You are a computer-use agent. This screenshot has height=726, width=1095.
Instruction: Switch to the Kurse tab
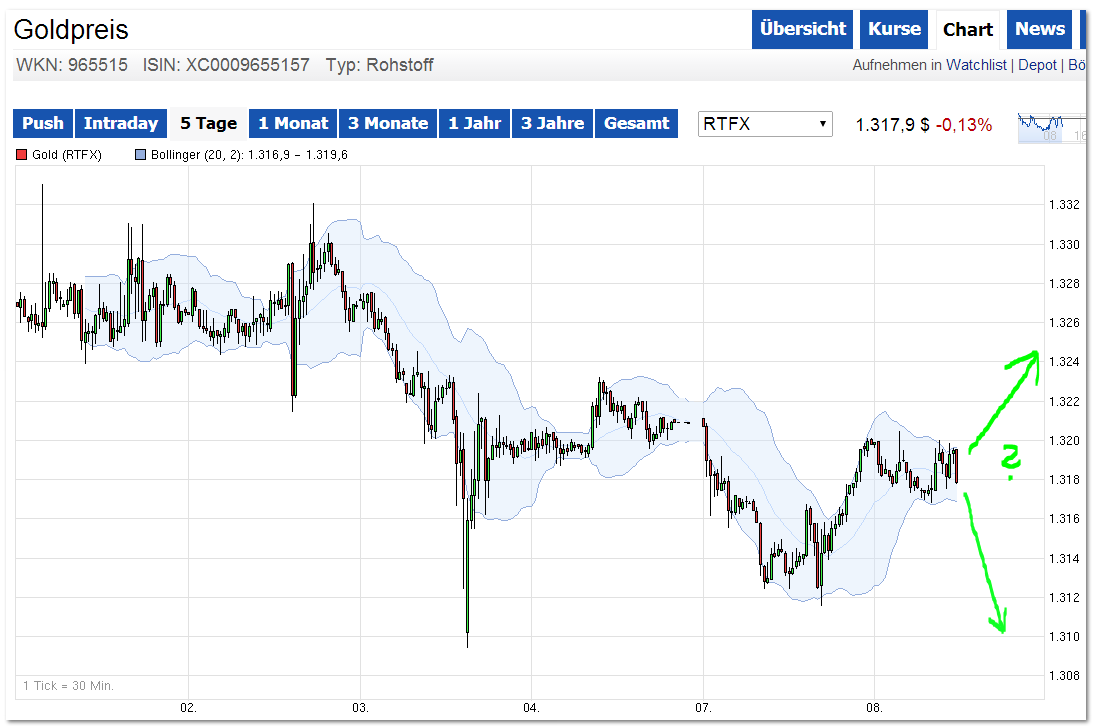pyautogui.click(x=894, y=29)
